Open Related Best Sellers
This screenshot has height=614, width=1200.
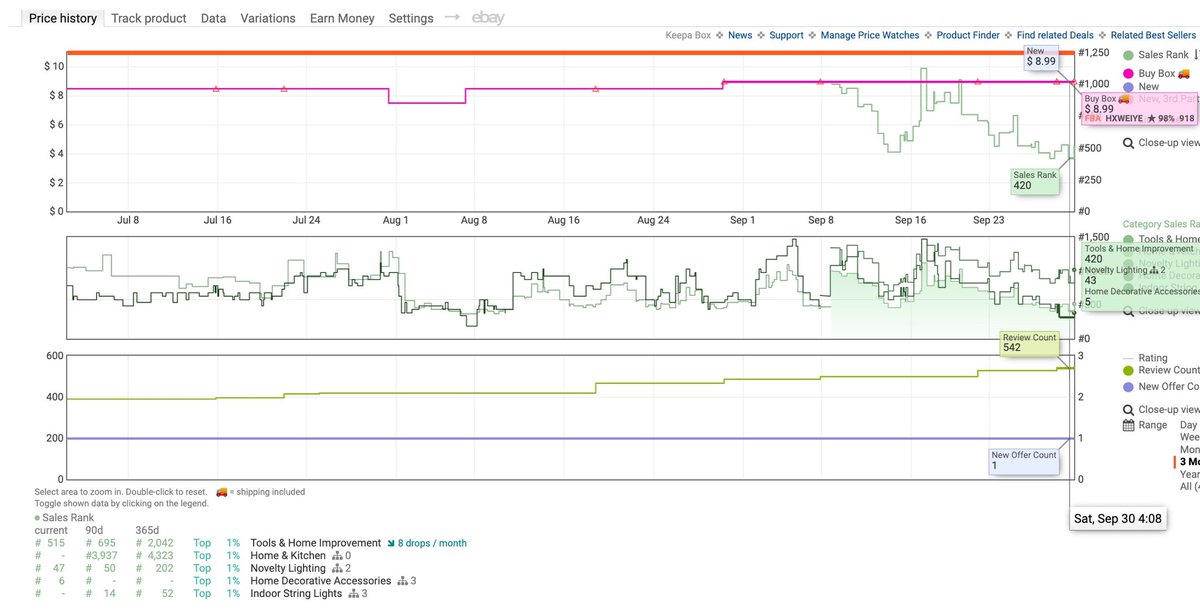1154,35
